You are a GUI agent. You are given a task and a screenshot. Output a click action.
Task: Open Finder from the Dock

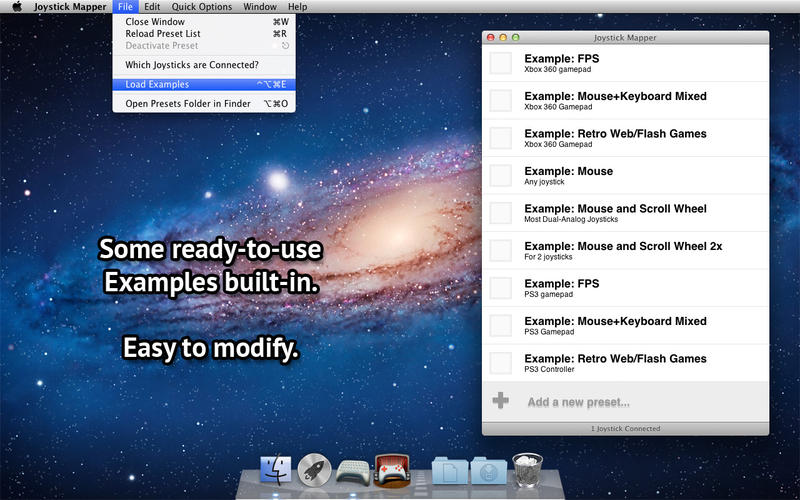(276, 469)
